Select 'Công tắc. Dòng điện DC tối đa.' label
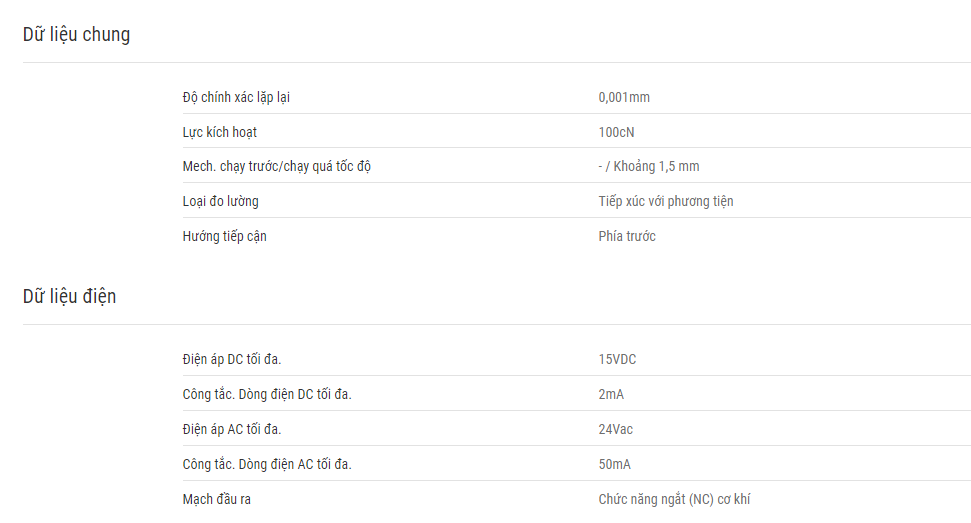The image size is (971, 523). pos(267,395)
